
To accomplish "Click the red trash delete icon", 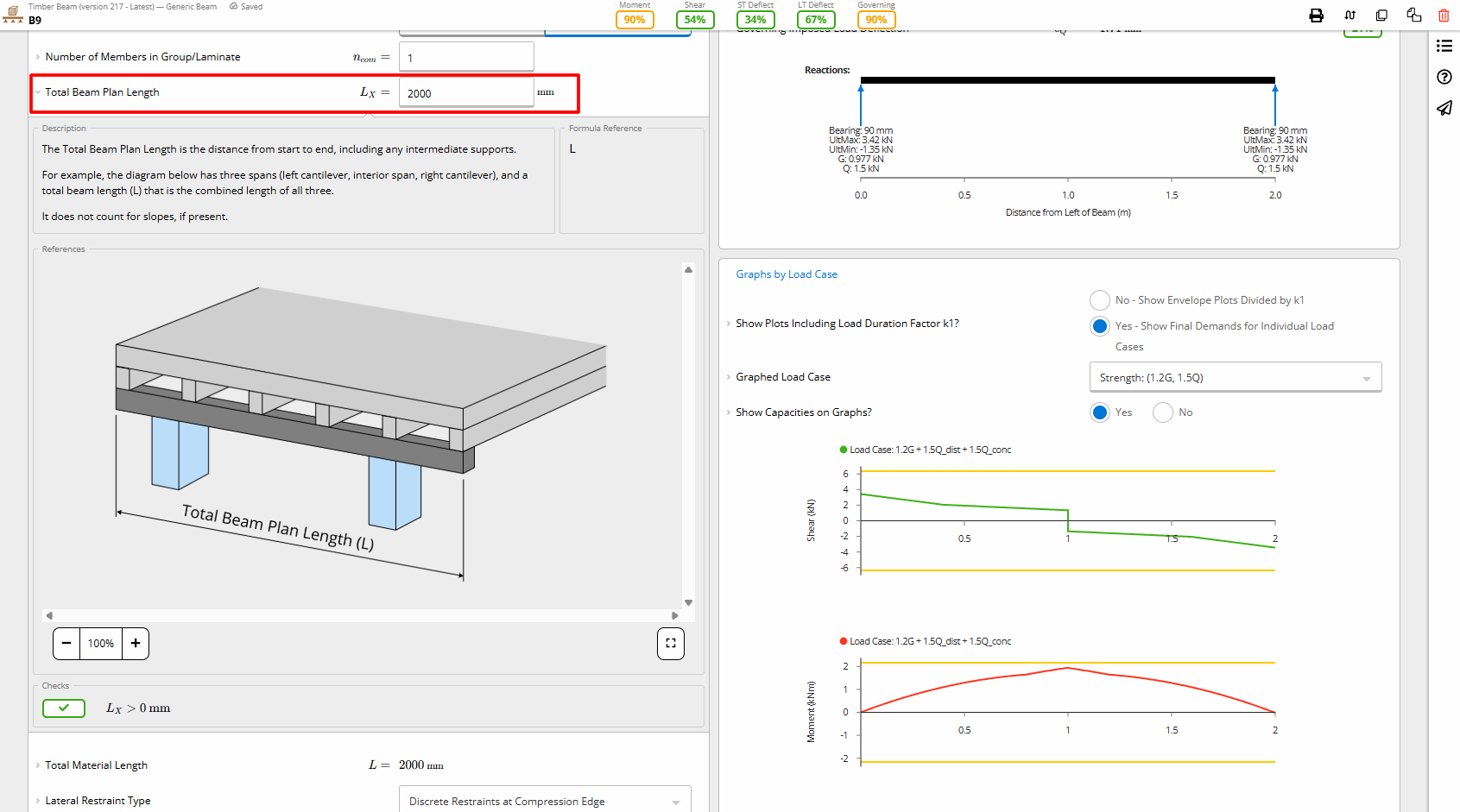I will [x=1444, y=16].
